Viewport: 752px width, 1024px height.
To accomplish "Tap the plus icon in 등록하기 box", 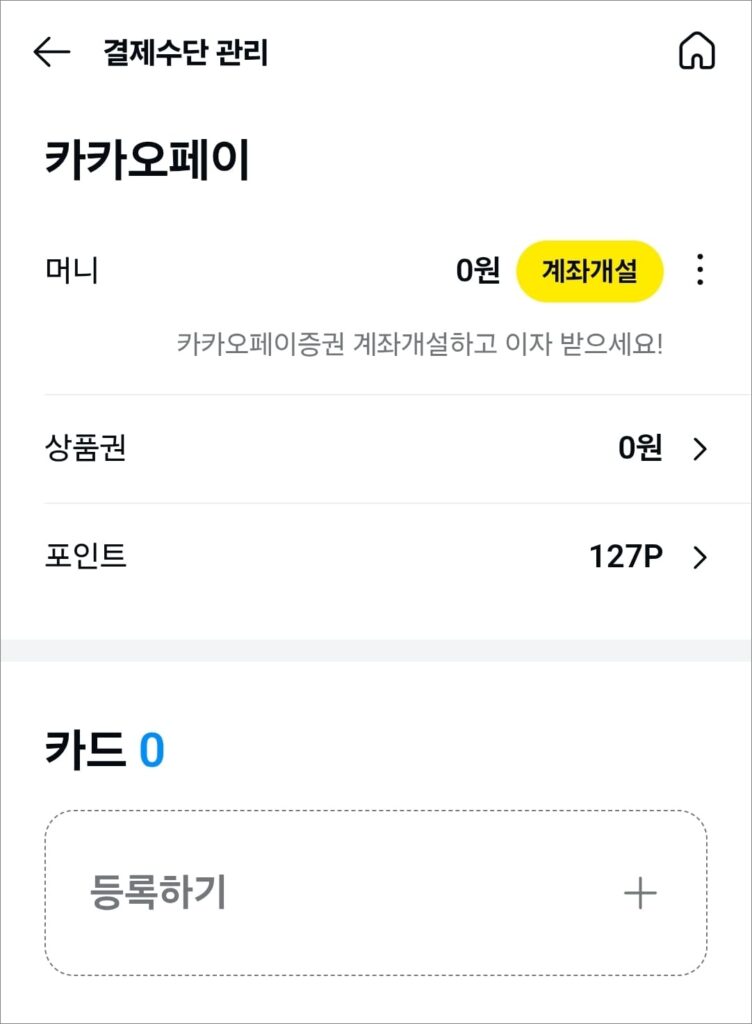I will click(640, 893).
